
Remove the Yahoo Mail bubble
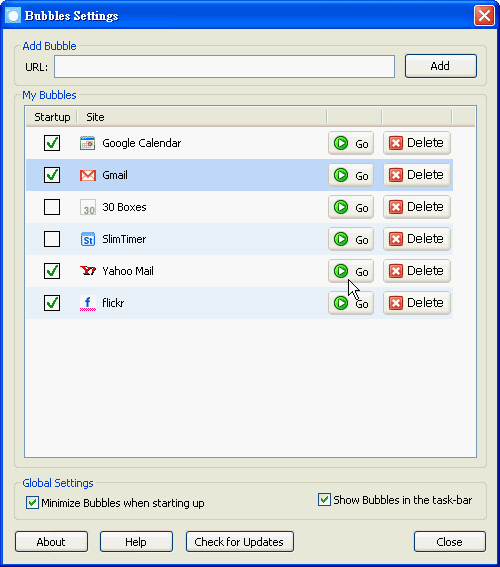click(x=416, y=271)
